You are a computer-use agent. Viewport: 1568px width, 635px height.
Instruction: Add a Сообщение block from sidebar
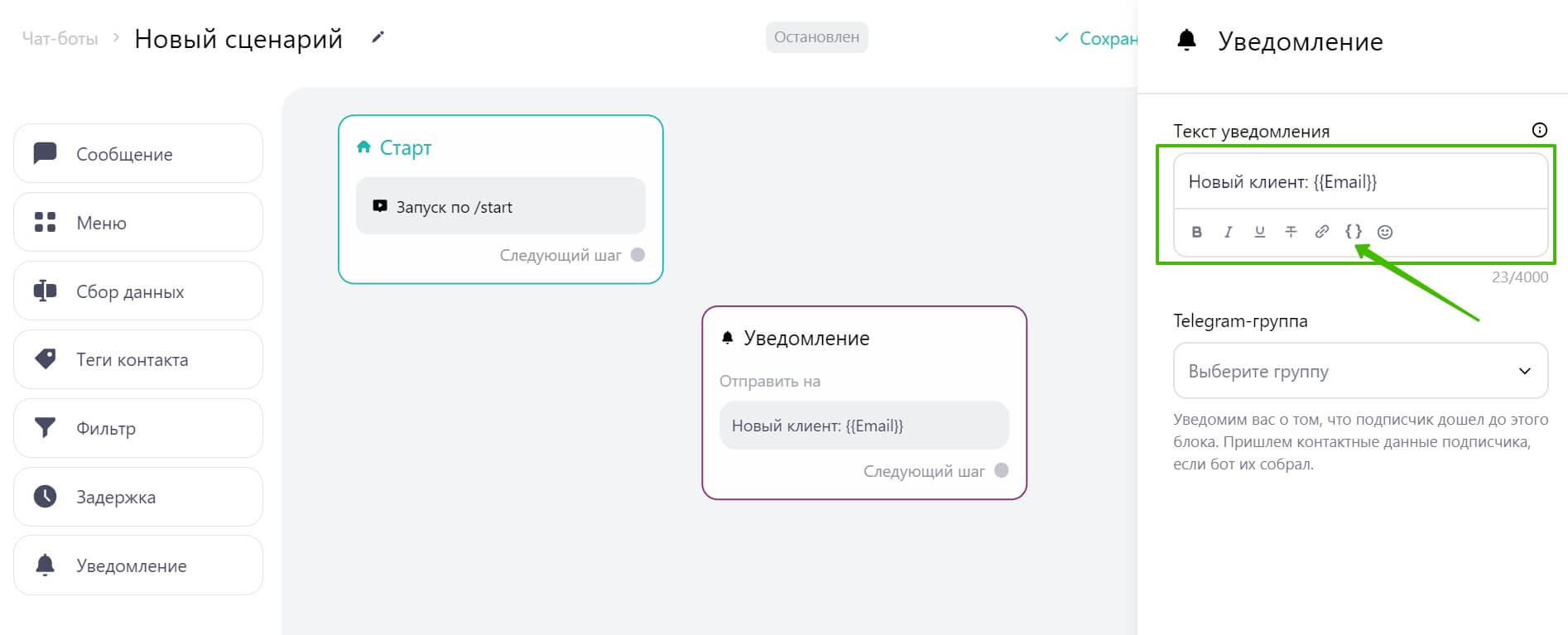[x=138, y=153]
